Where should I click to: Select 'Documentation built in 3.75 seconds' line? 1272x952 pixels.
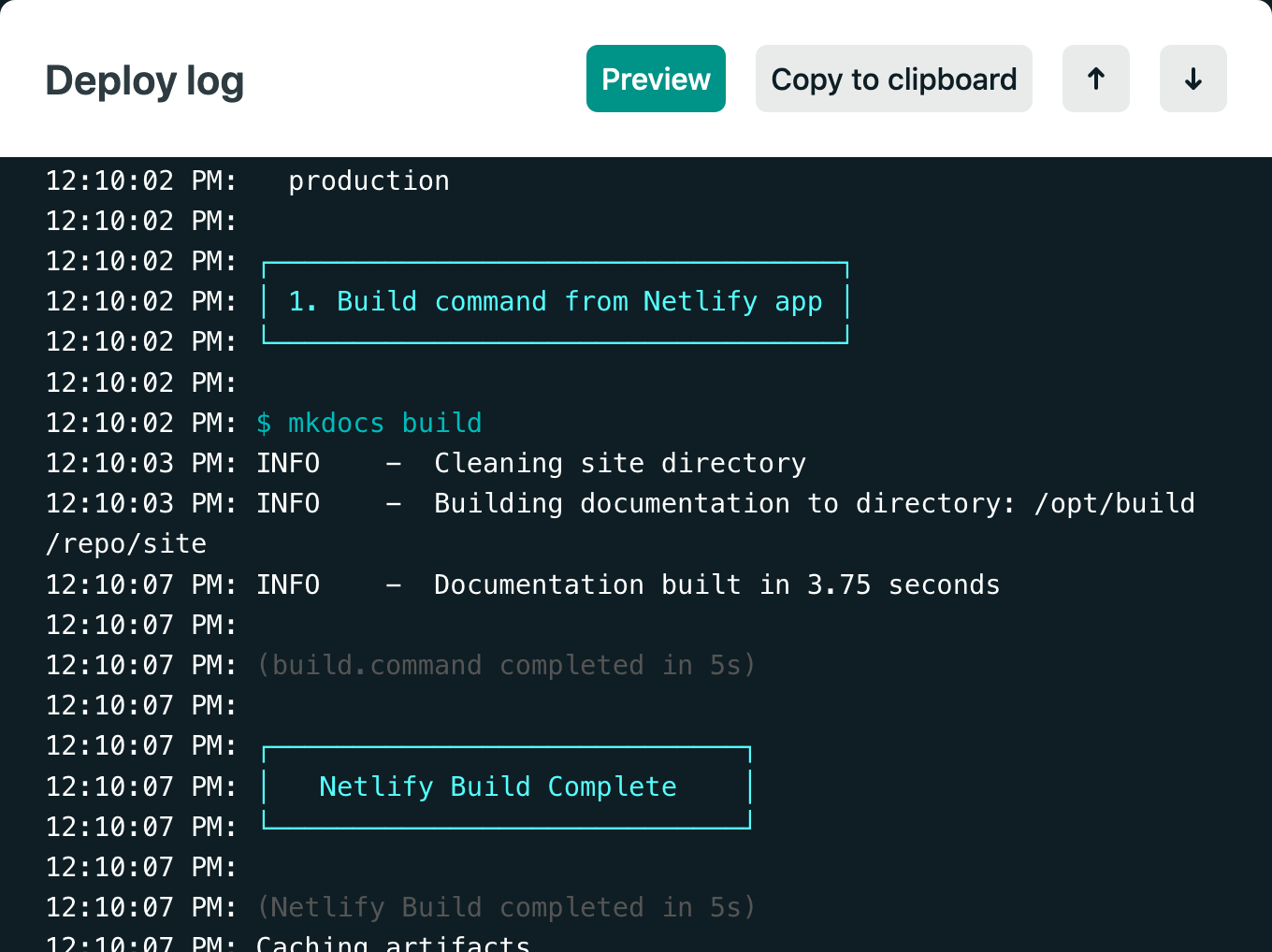coord(716,584)
